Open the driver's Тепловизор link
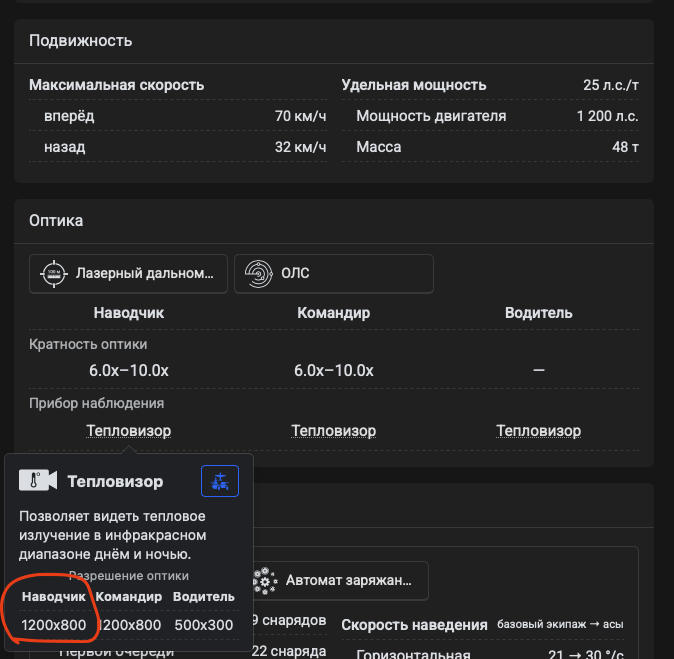The image size is (674, 659). 538,431
